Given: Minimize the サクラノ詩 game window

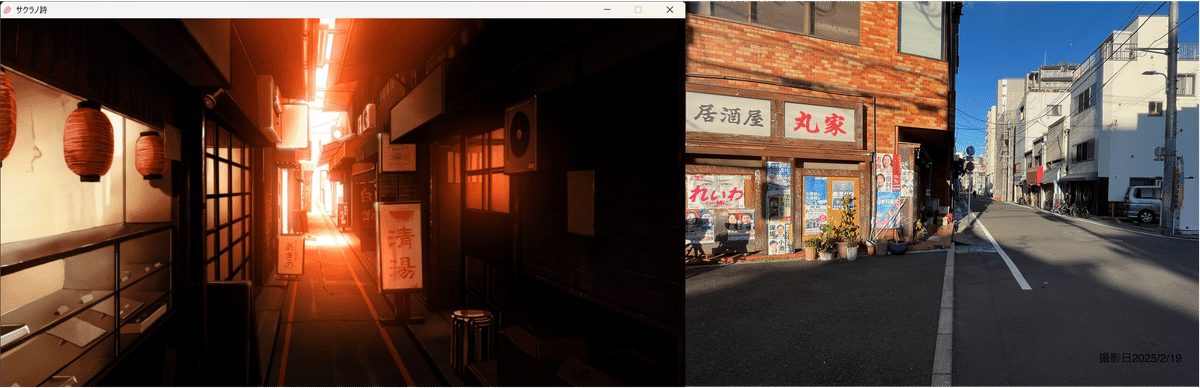Looking at the screenshot, I should tap(607, 9).
